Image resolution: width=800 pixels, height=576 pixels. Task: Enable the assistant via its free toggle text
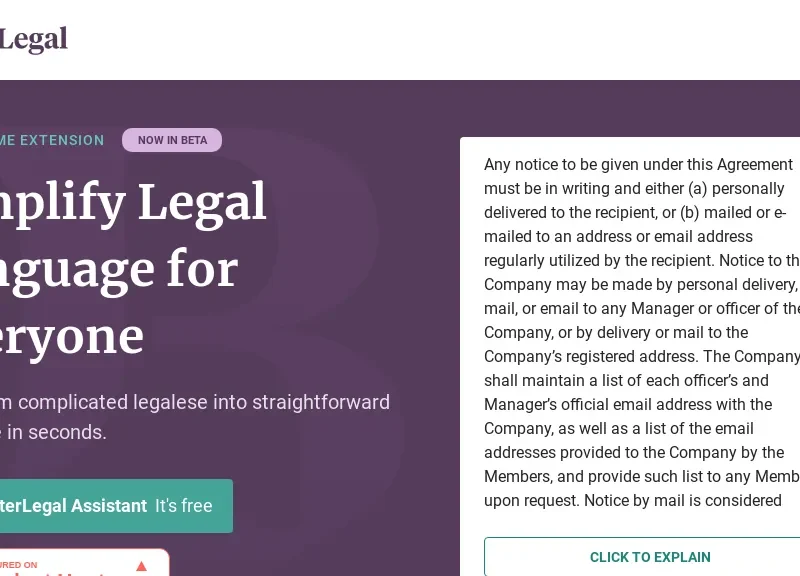[x=183, y=506]
